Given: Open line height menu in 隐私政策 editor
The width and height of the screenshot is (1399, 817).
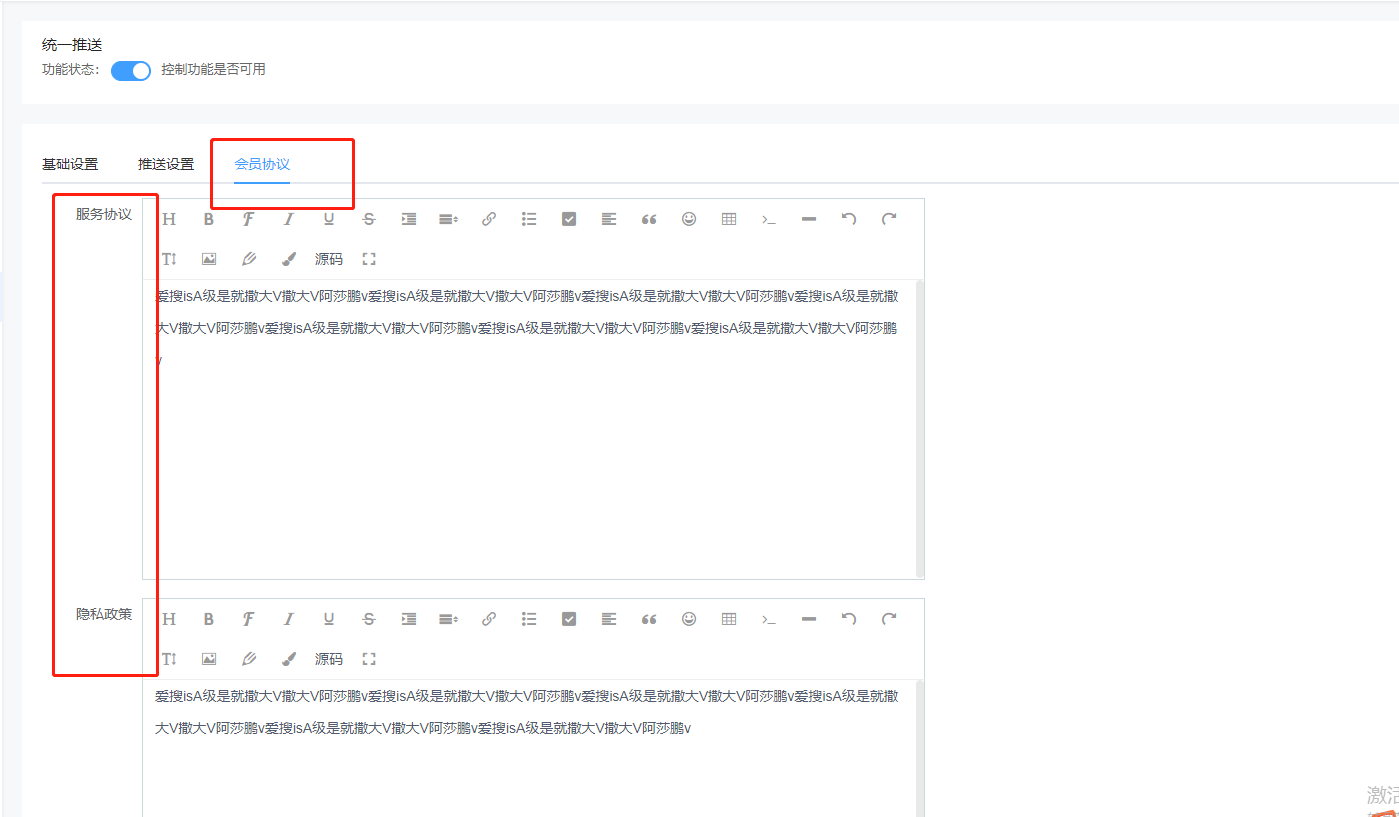Looking at the screenshot, I should tap(449, 619).
